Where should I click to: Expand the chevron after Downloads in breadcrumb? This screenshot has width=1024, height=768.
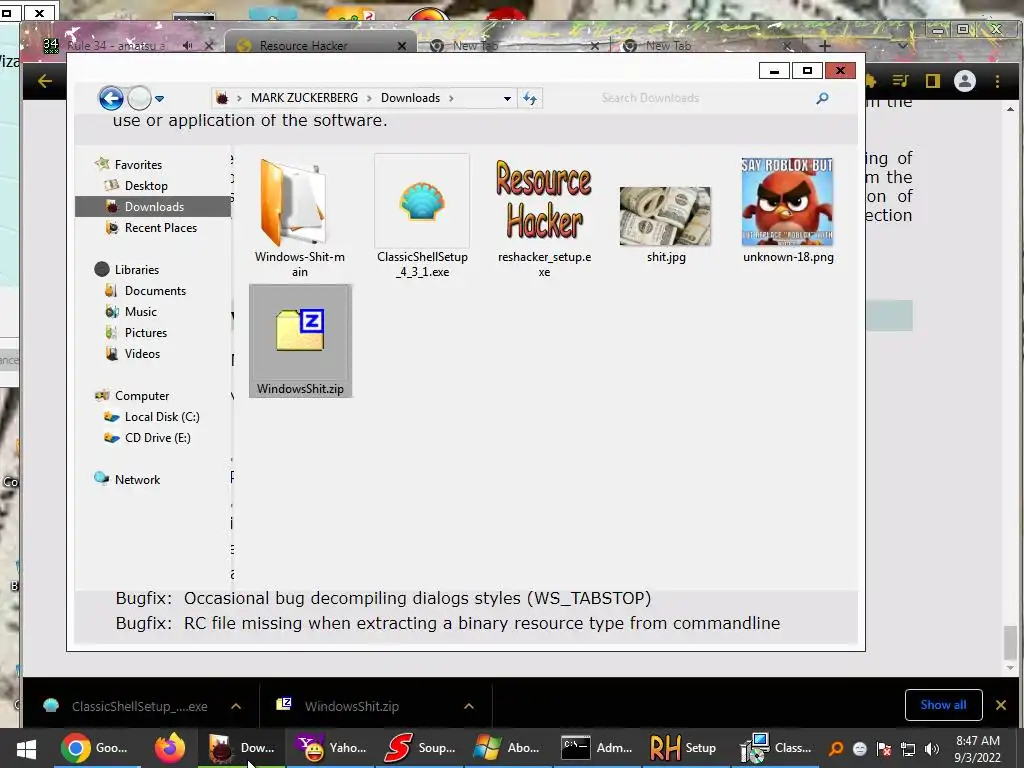[451, 99]
